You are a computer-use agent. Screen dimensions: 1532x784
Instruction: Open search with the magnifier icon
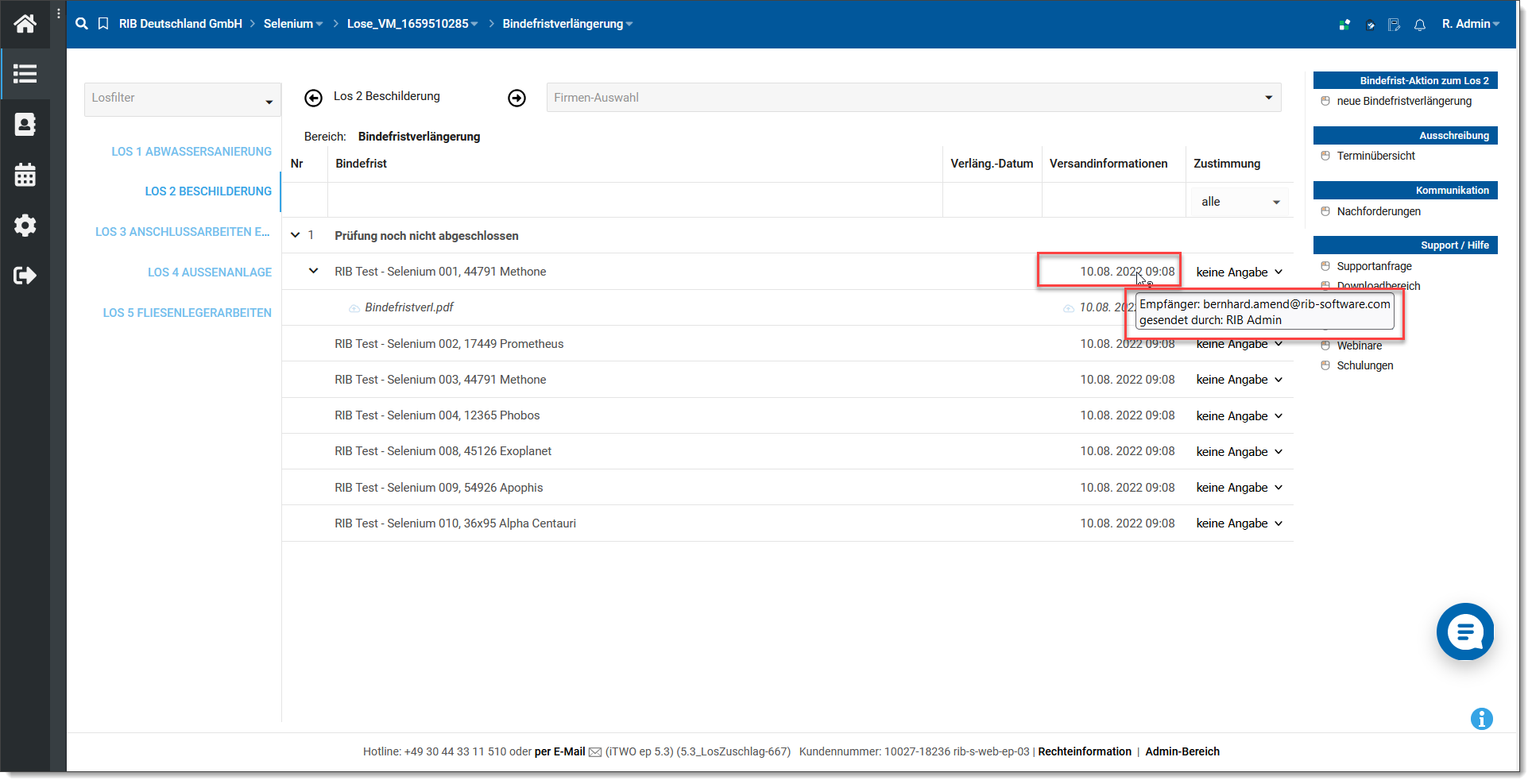(x=82, y=24)
